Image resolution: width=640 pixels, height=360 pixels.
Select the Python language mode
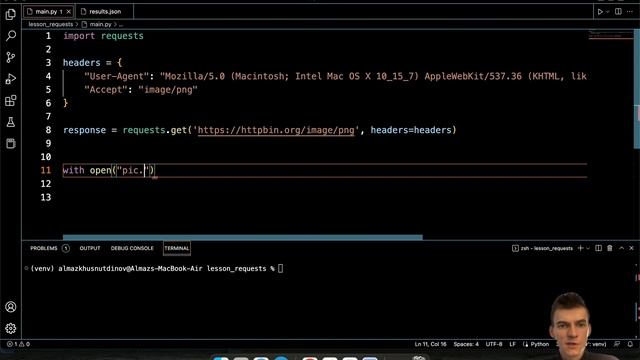pyautogui.click(x=539, y=344)
